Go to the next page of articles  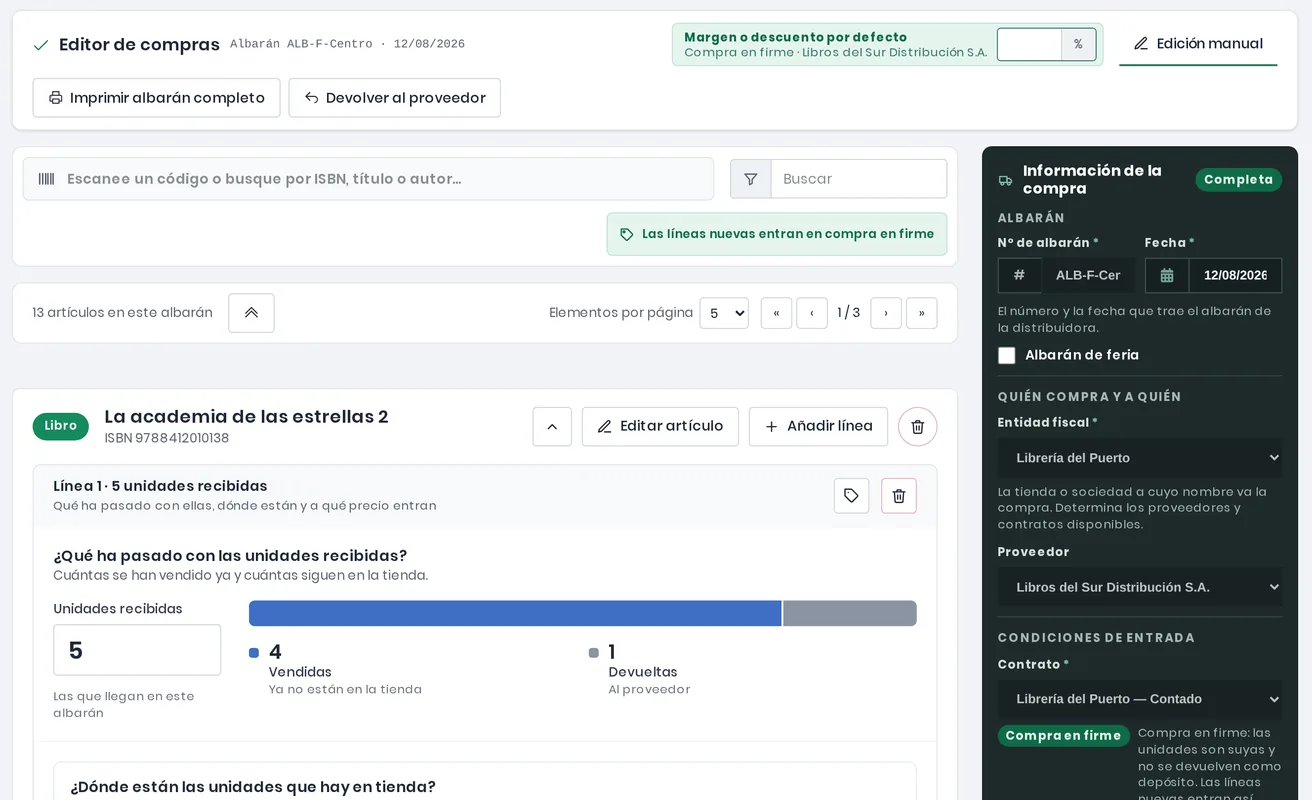(886, 313)
